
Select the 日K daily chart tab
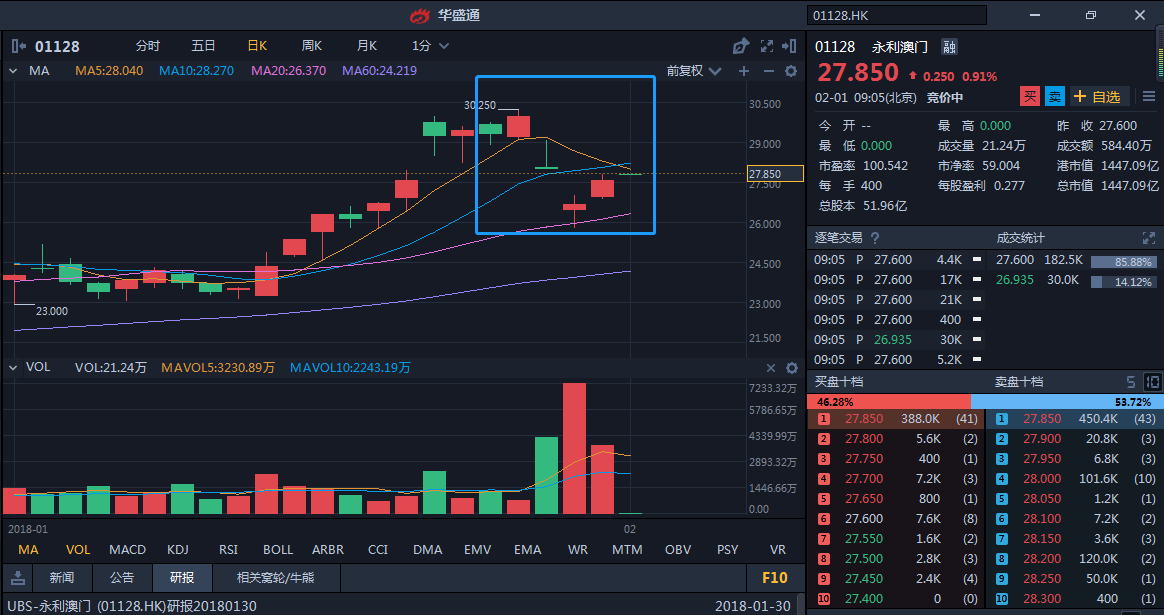[257, 46]
